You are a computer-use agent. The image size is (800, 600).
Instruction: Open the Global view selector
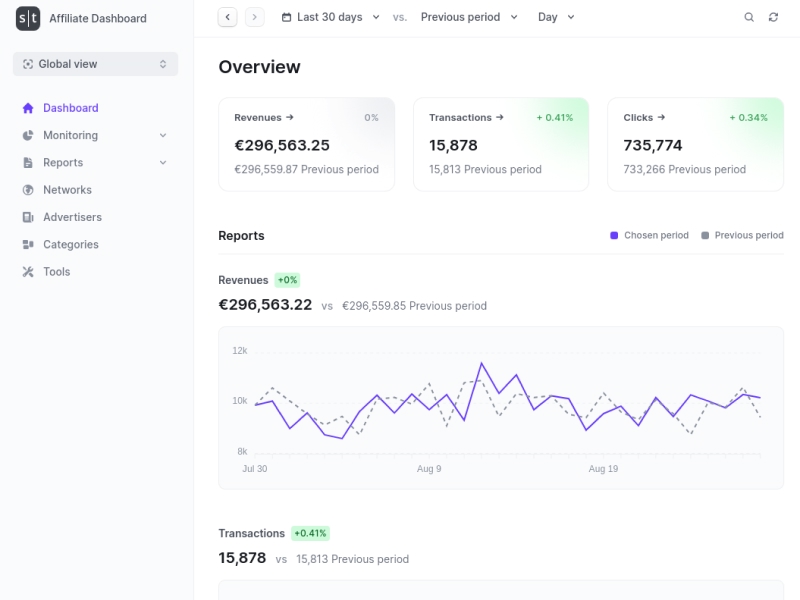pos(95,64)
